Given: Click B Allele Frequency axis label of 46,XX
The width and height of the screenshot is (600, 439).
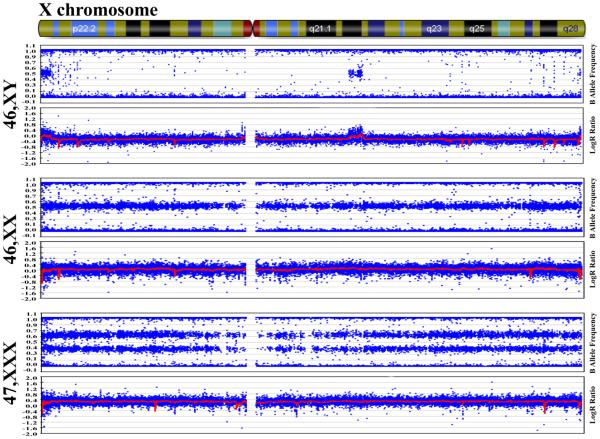Looking at the screenshot, I should (593, 208).
